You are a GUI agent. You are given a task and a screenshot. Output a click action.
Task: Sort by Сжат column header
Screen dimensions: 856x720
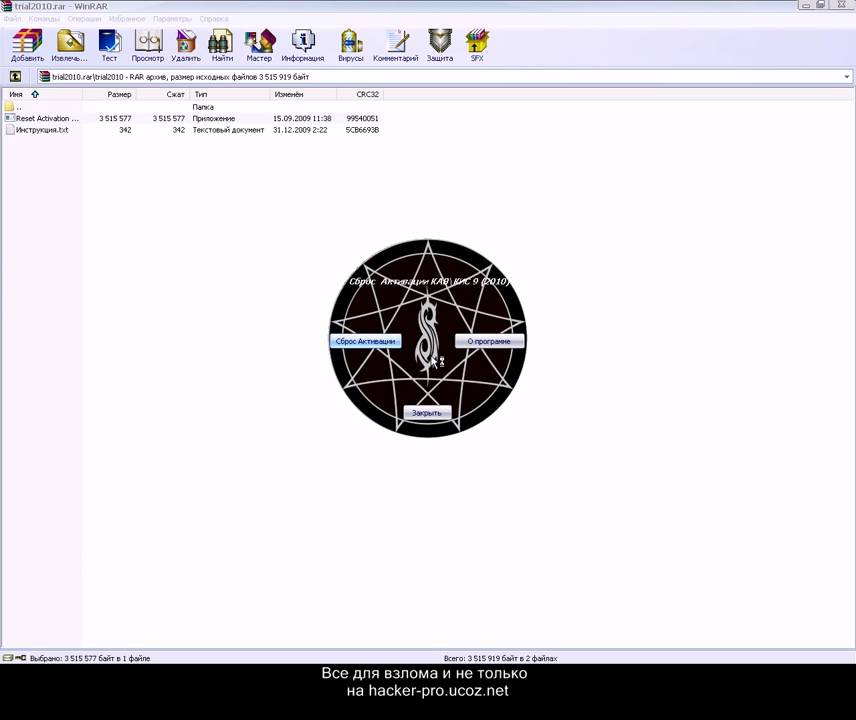point(163,94)
